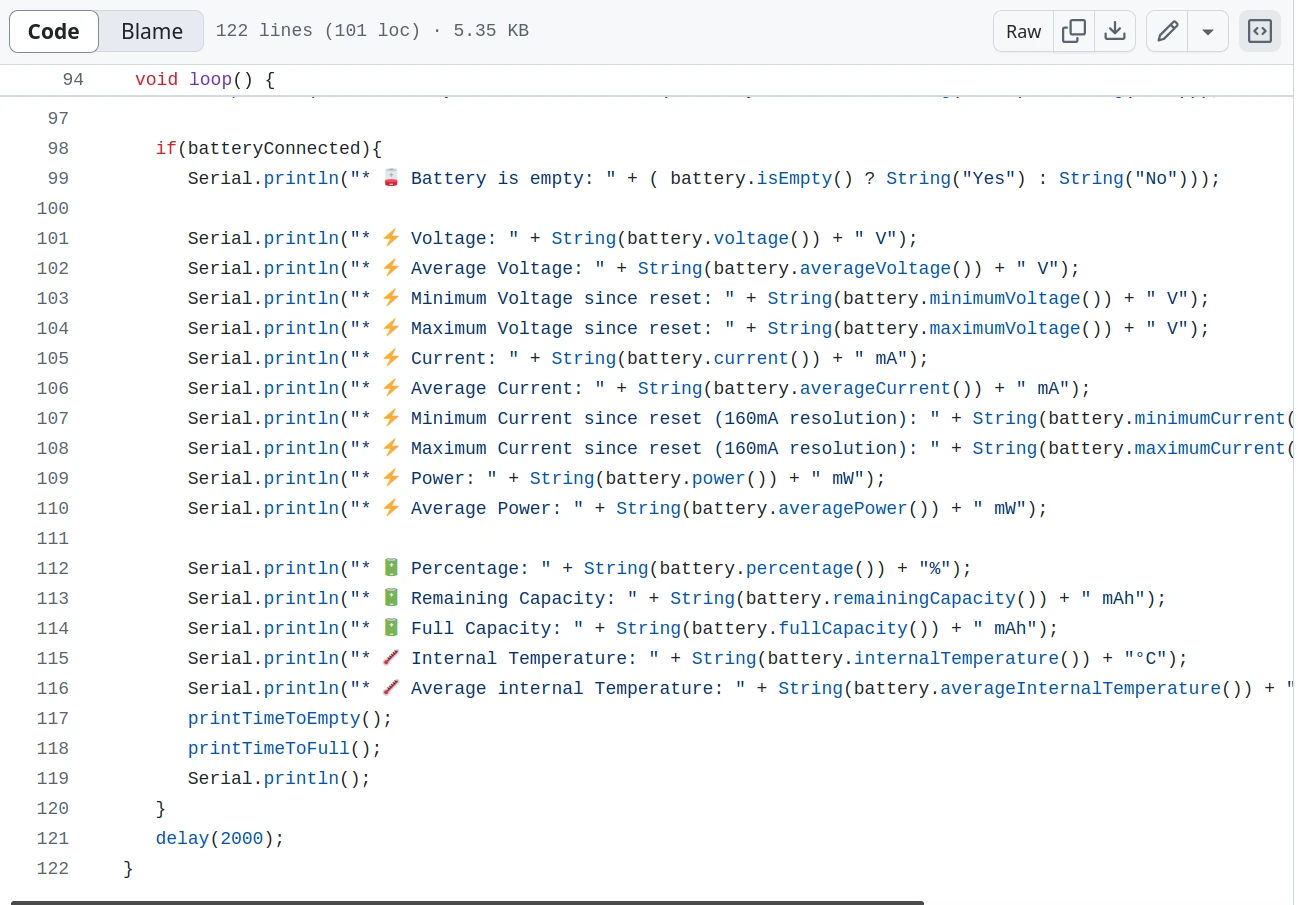Click the lightning emoji on the Voltage line 101
The image size is (1298, 905).
391,238
